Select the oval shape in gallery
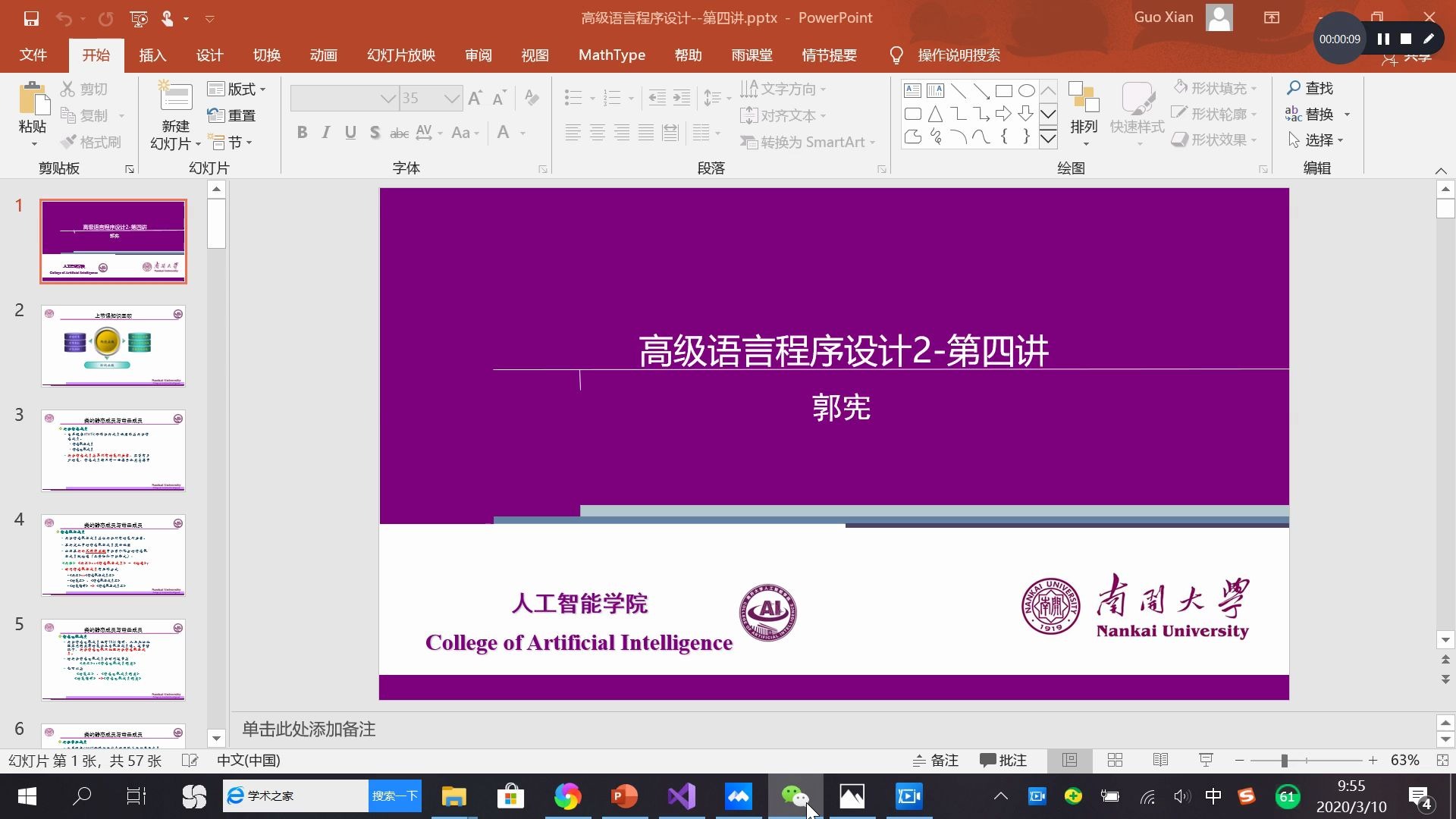The image size is (1456, 819). coord(1026,91)
